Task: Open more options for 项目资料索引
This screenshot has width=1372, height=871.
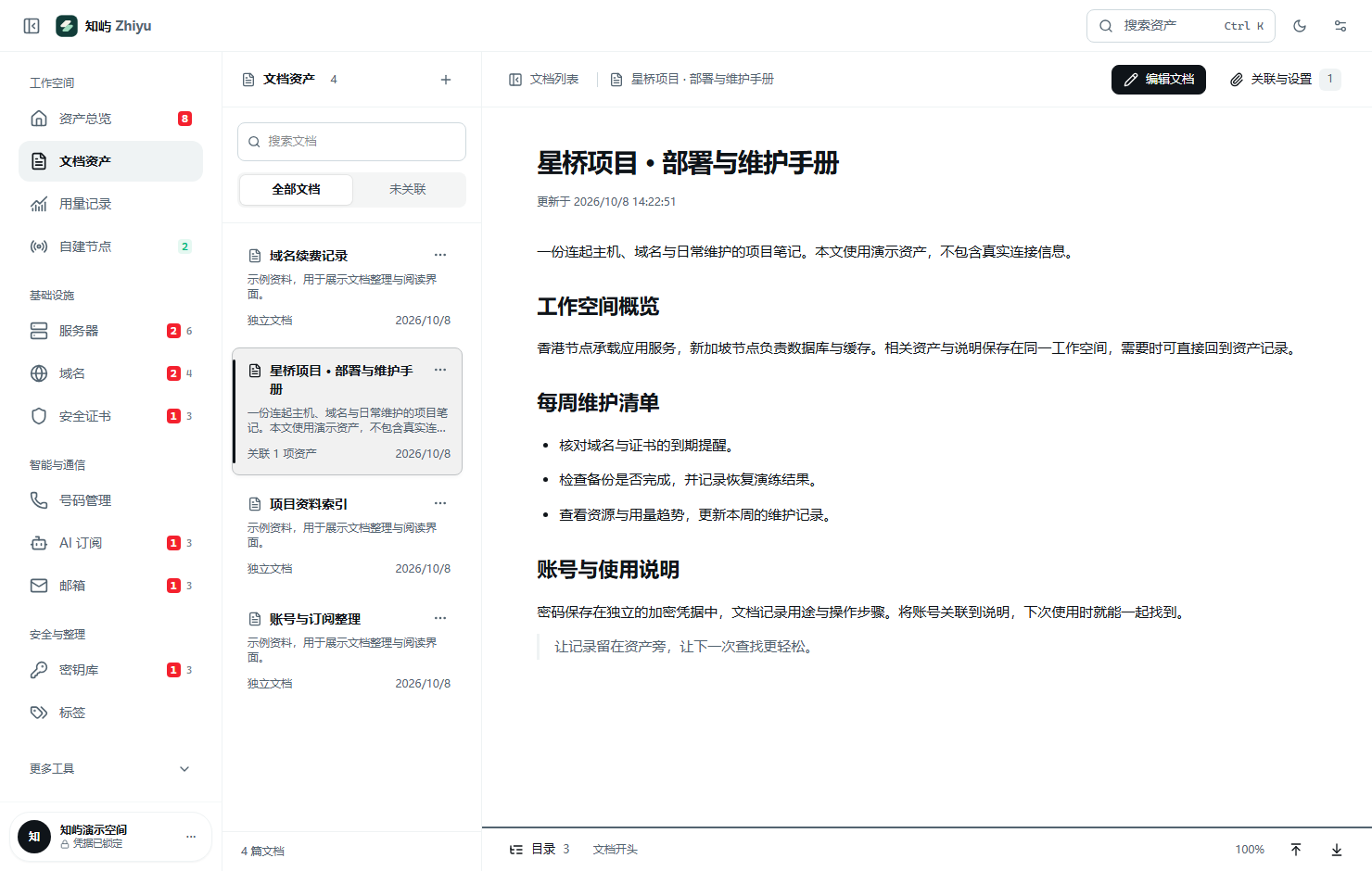Action: click(440, 503)
